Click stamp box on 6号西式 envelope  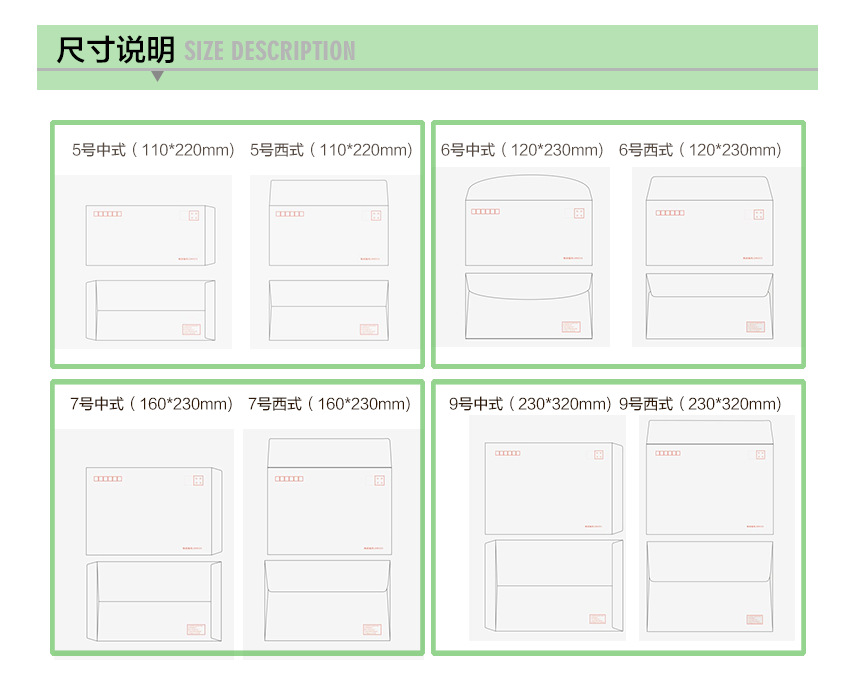759,215
